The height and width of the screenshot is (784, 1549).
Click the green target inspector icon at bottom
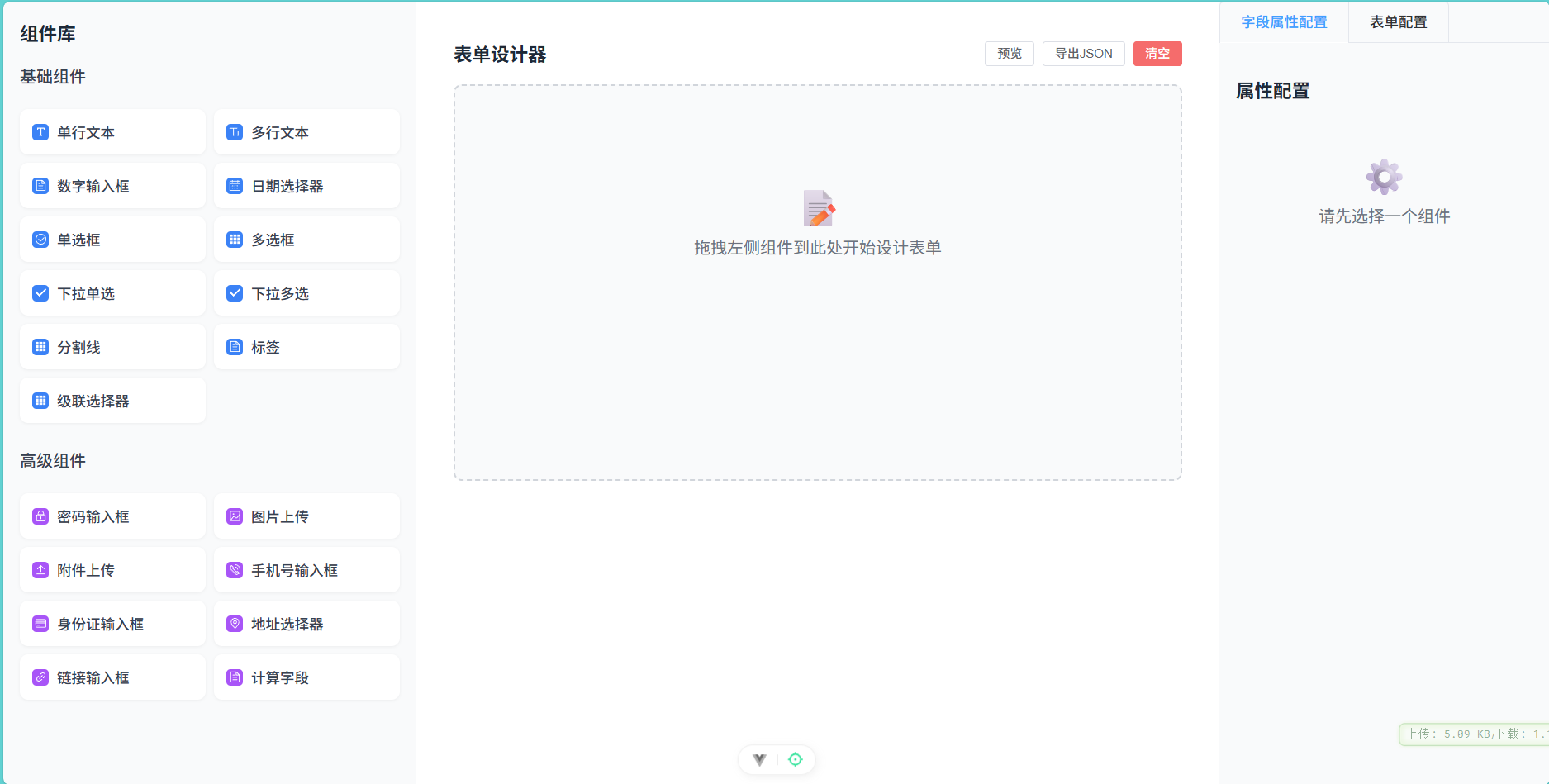click(795, 760)
